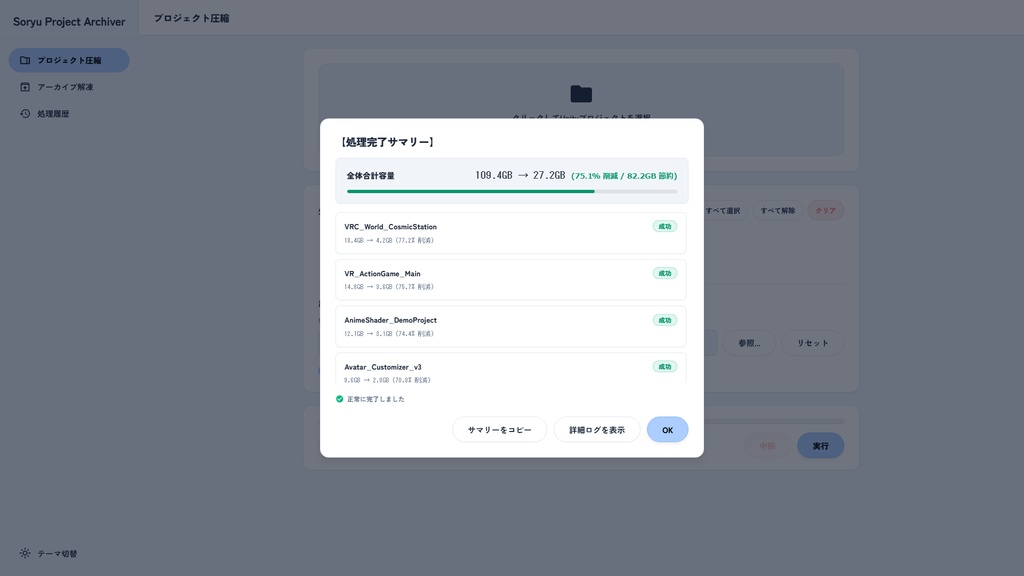This screenshot has width=1024, height=576.
Task: Select VR_ActionGame_Main result row
Action: 511,280
